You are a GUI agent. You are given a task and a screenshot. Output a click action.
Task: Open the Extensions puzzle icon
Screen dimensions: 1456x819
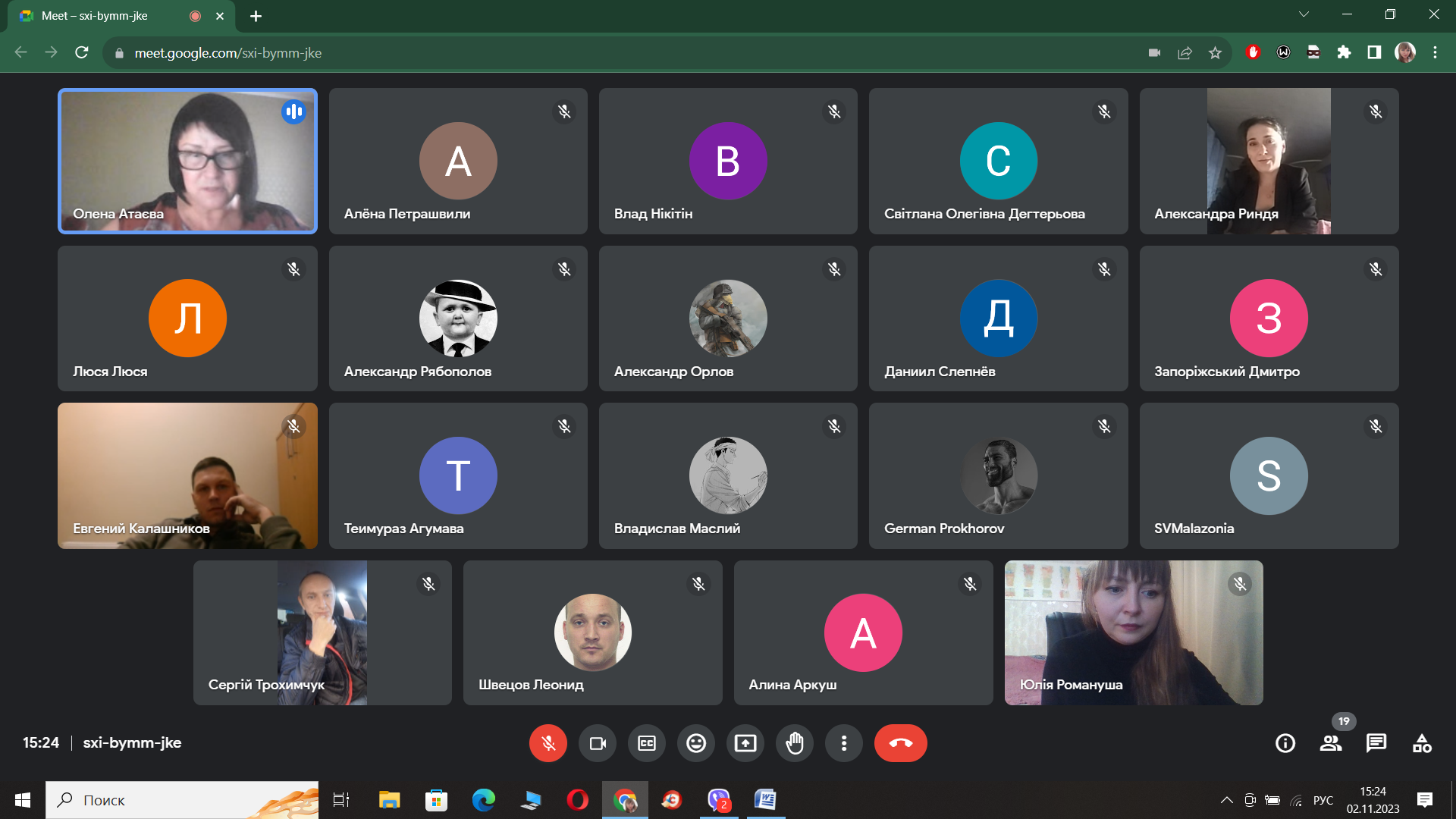click(1344, 52)
